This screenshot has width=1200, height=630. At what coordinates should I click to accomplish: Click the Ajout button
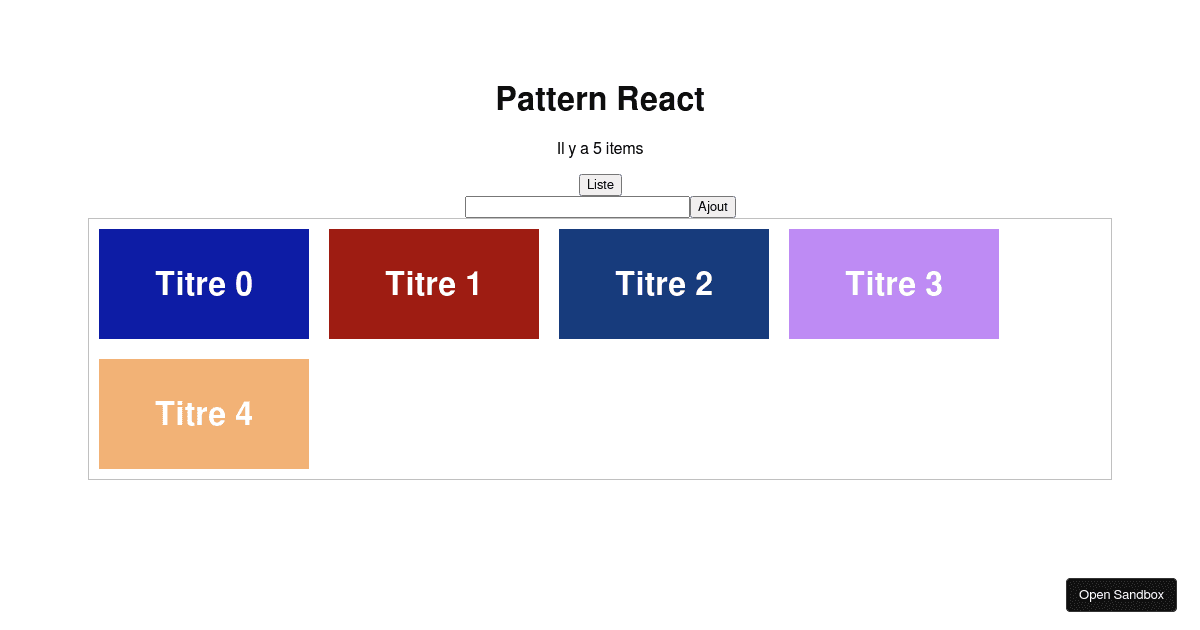713,207
